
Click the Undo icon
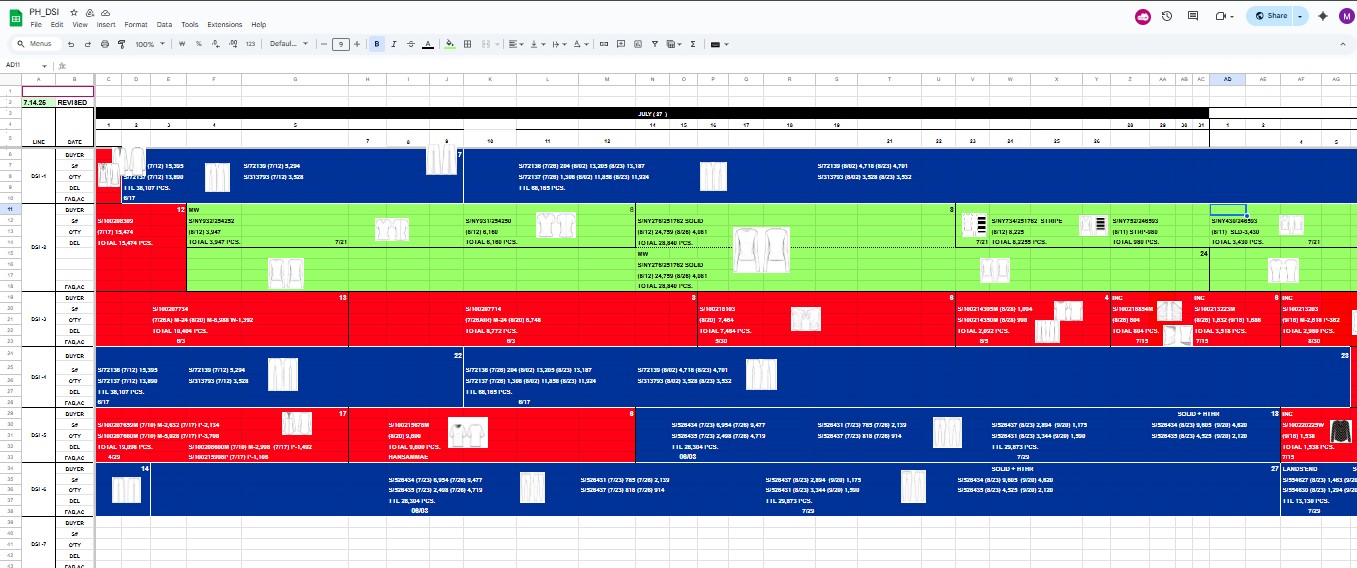[71, 44]
